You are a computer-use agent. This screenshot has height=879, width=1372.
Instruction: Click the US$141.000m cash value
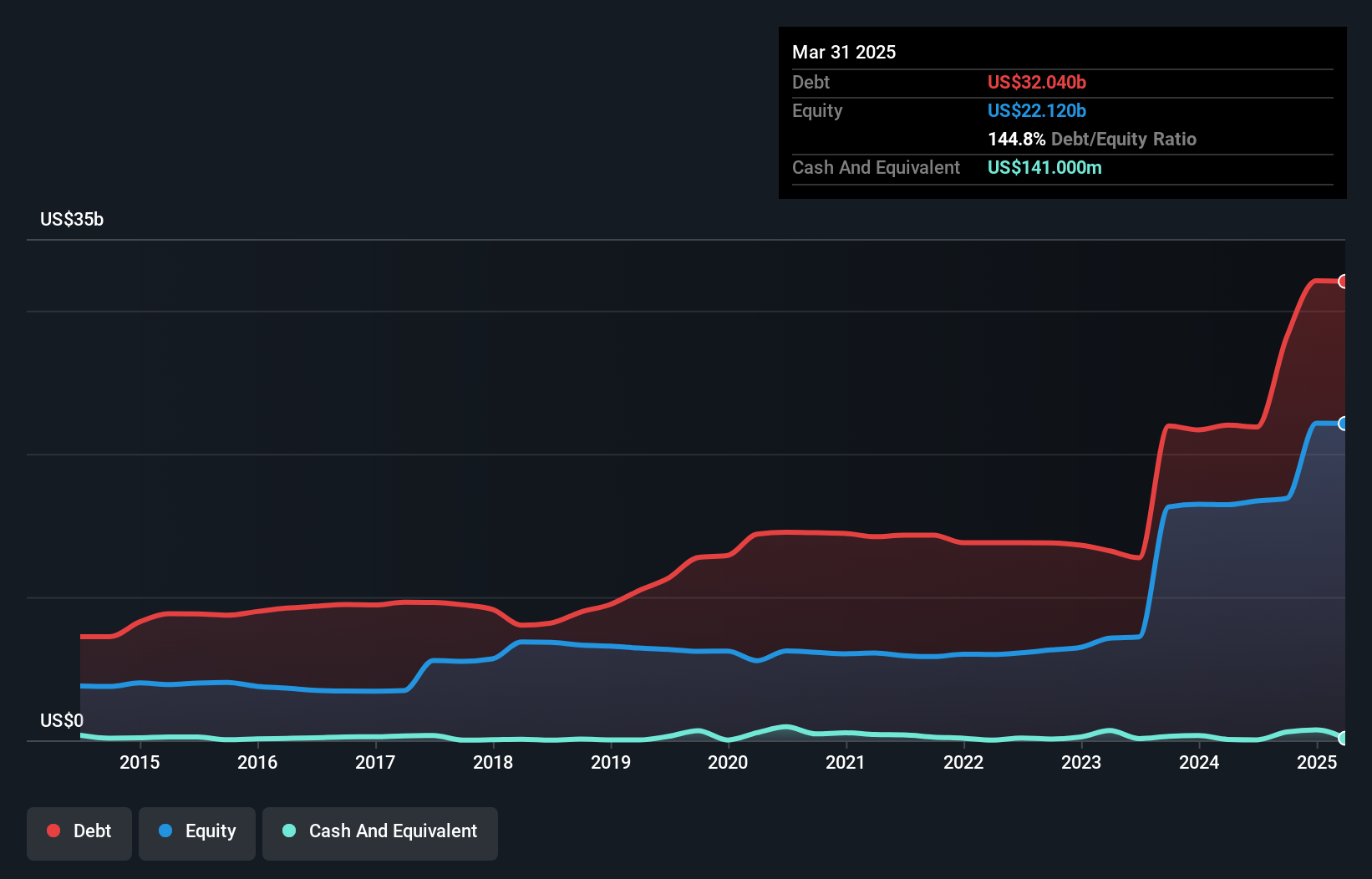coord(1044,167)
